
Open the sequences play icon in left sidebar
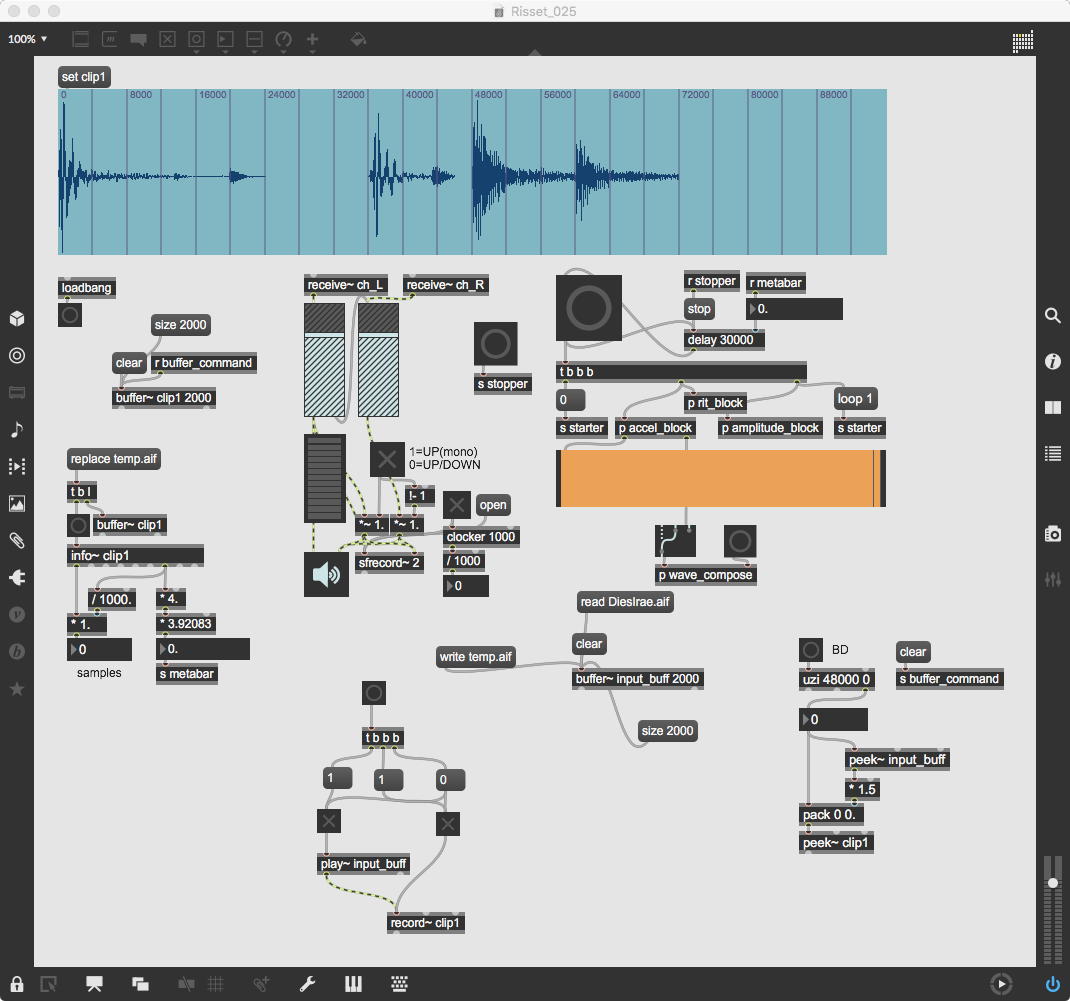(x=17, y=467)
